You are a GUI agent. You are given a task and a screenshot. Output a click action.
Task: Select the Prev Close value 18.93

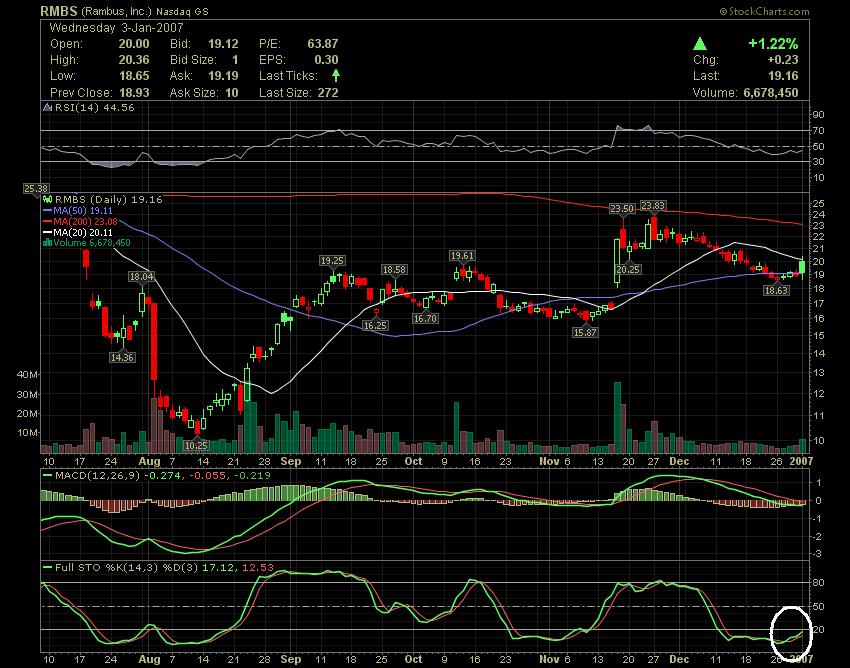pos(134,93)
